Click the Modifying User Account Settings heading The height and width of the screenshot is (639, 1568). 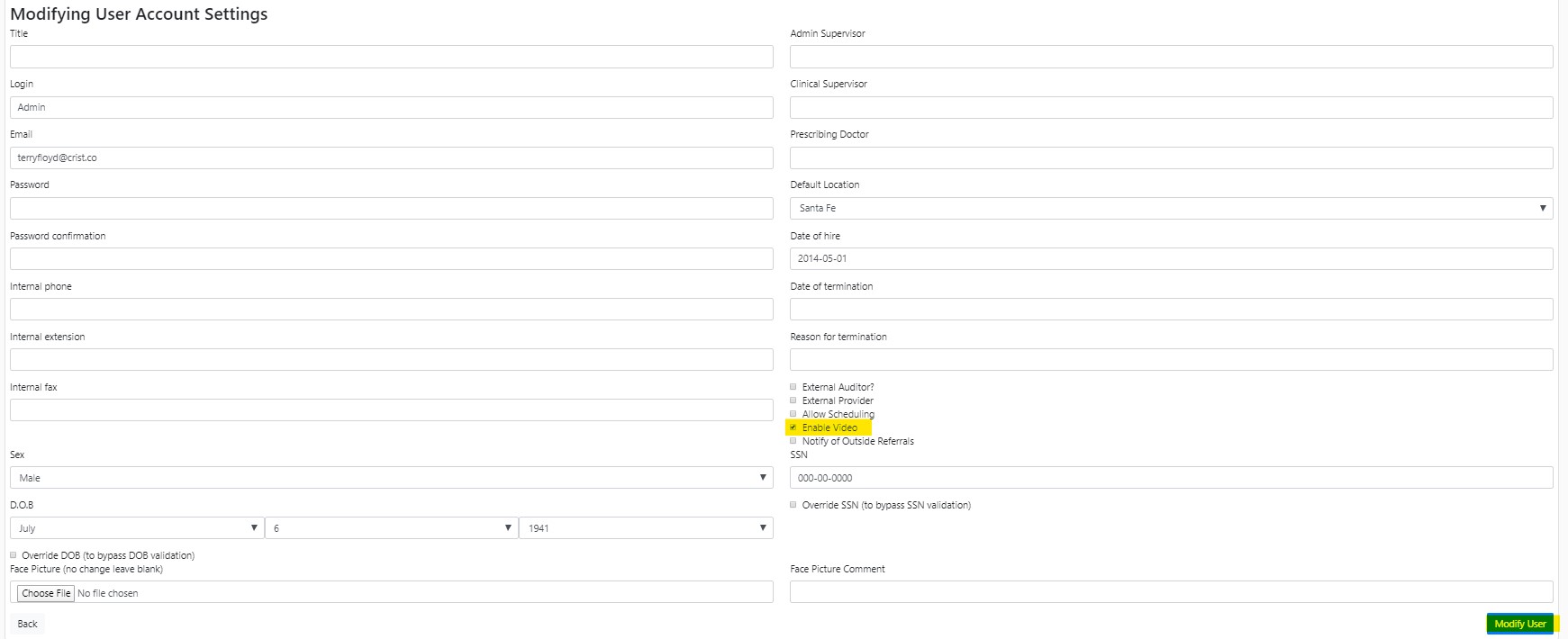coord(139,14)
